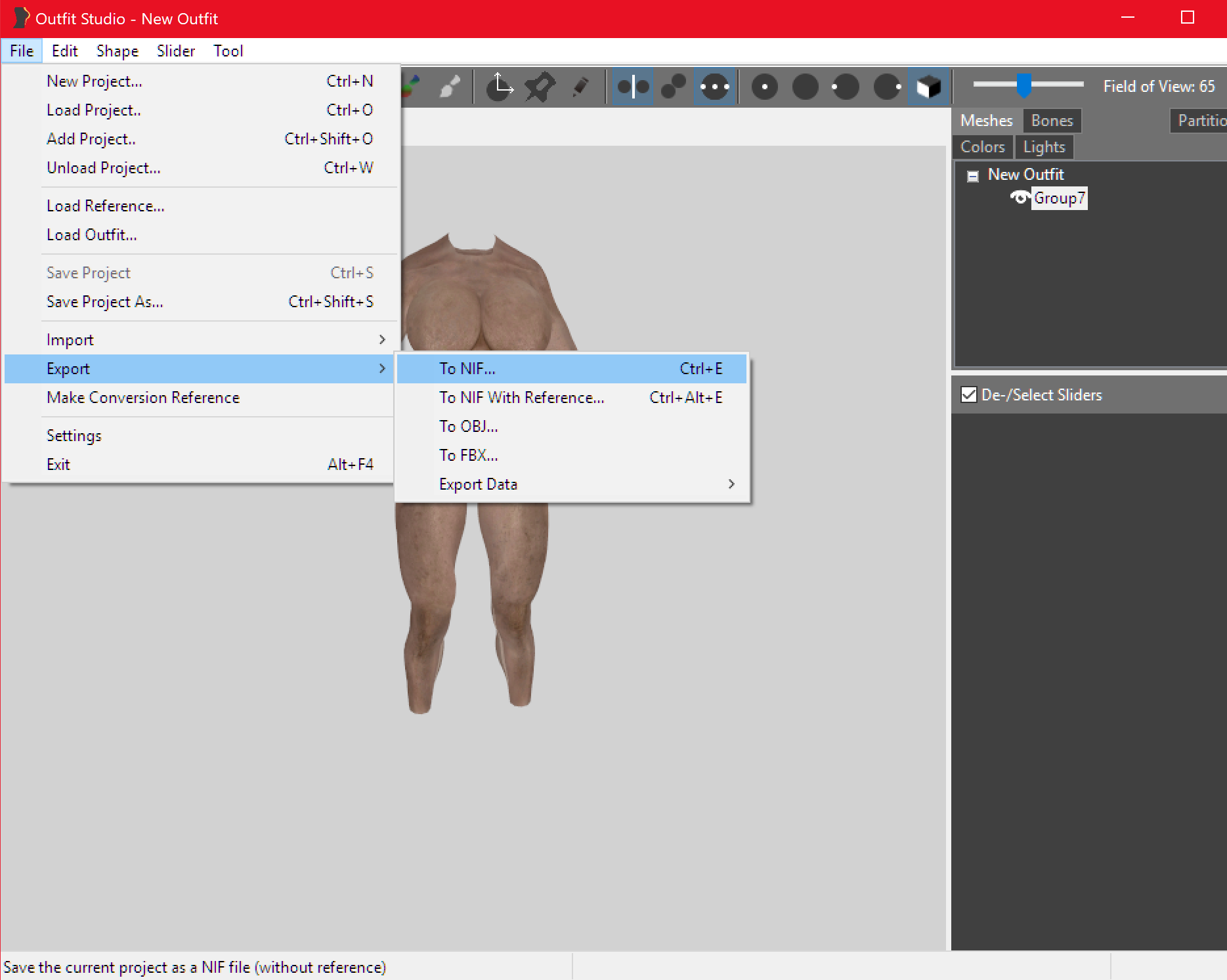Uncheck the De-/Select Sliders checkbox
Image resolution: width=1227 pixels, height=980 pixels.
[x=970, y=394]
